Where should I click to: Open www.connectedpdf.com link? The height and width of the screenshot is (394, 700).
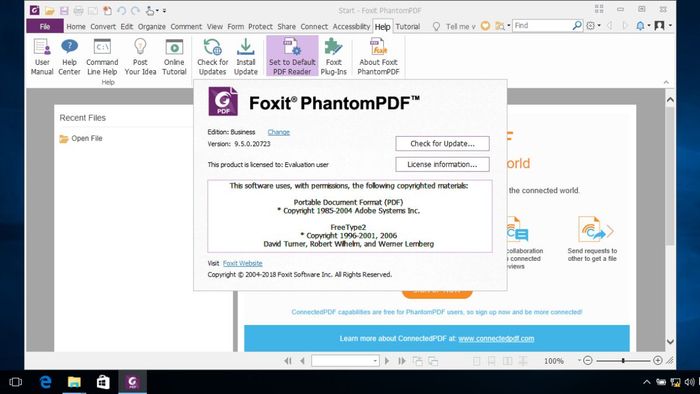[496, 338]
